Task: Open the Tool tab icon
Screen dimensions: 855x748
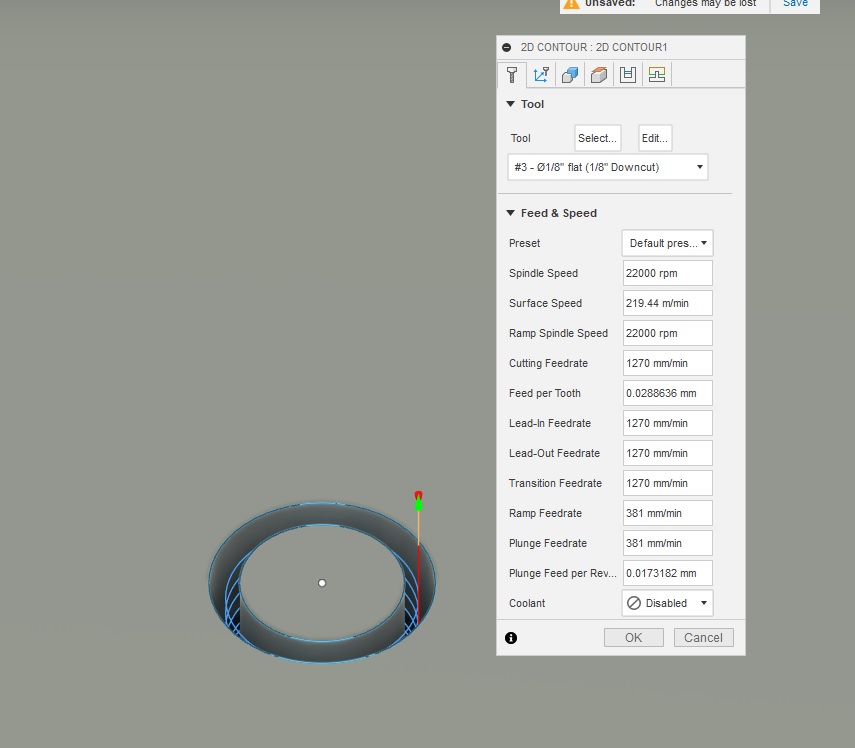Action: pyautogui.click(x=511, y=75)
